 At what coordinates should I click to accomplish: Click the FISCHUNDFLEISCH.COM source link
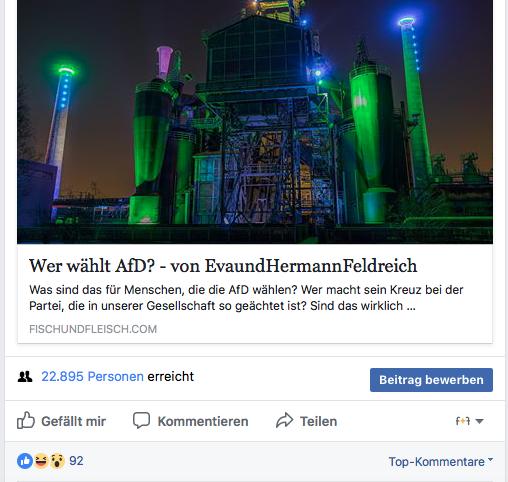point(93,329)
